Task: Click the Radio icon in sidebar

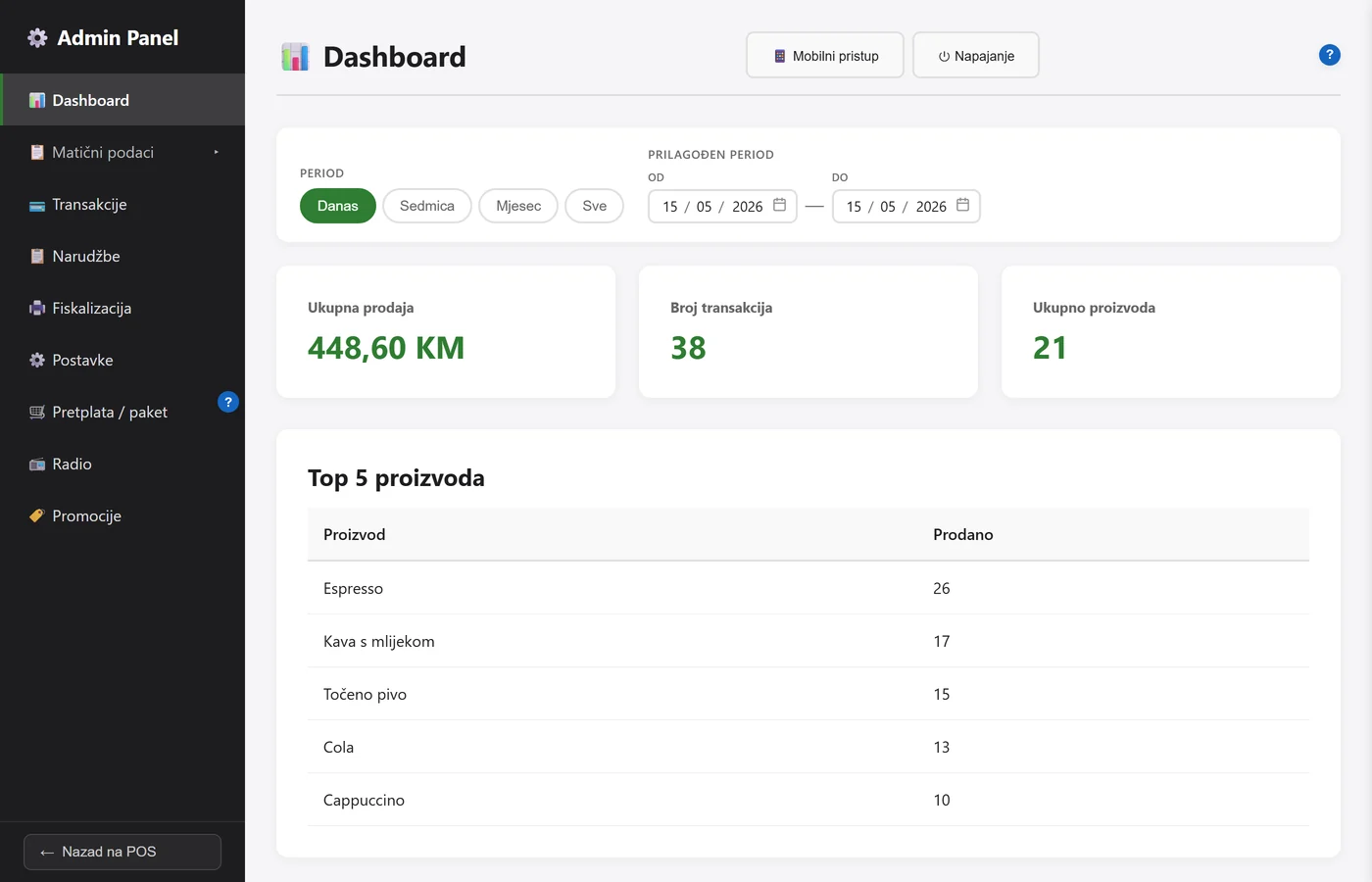Action: click(x=37, y=464)
